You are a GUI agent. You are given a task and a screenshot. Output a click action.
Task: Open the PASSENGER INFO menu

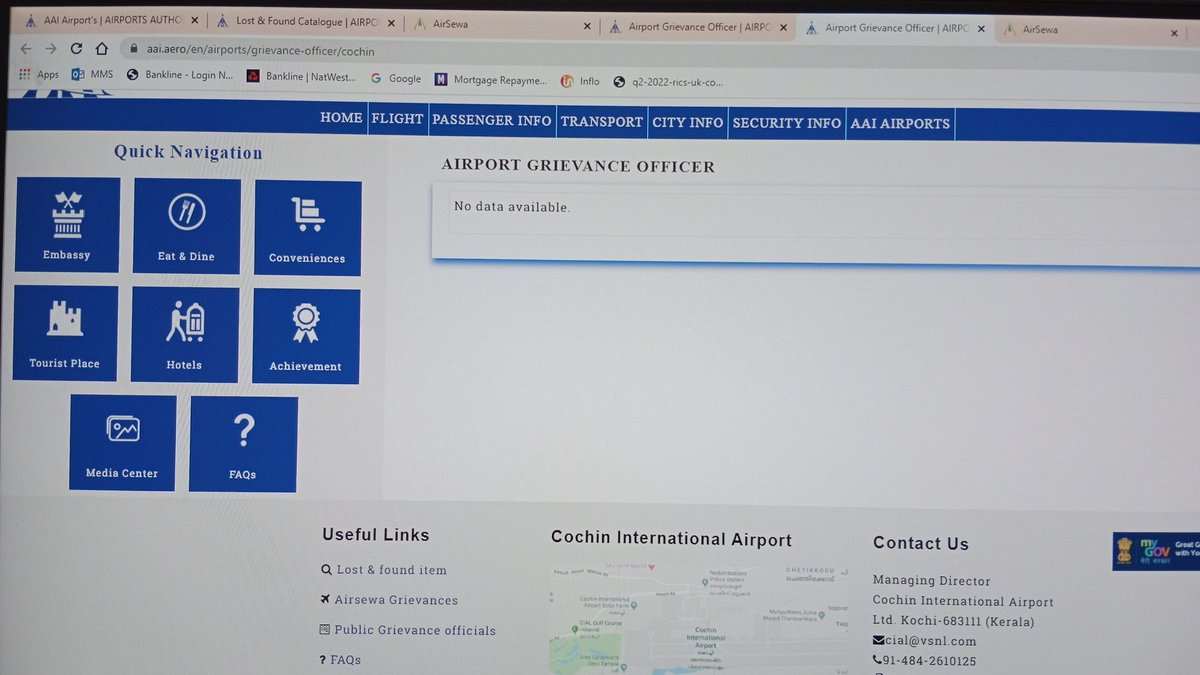[x=491, y=120]
